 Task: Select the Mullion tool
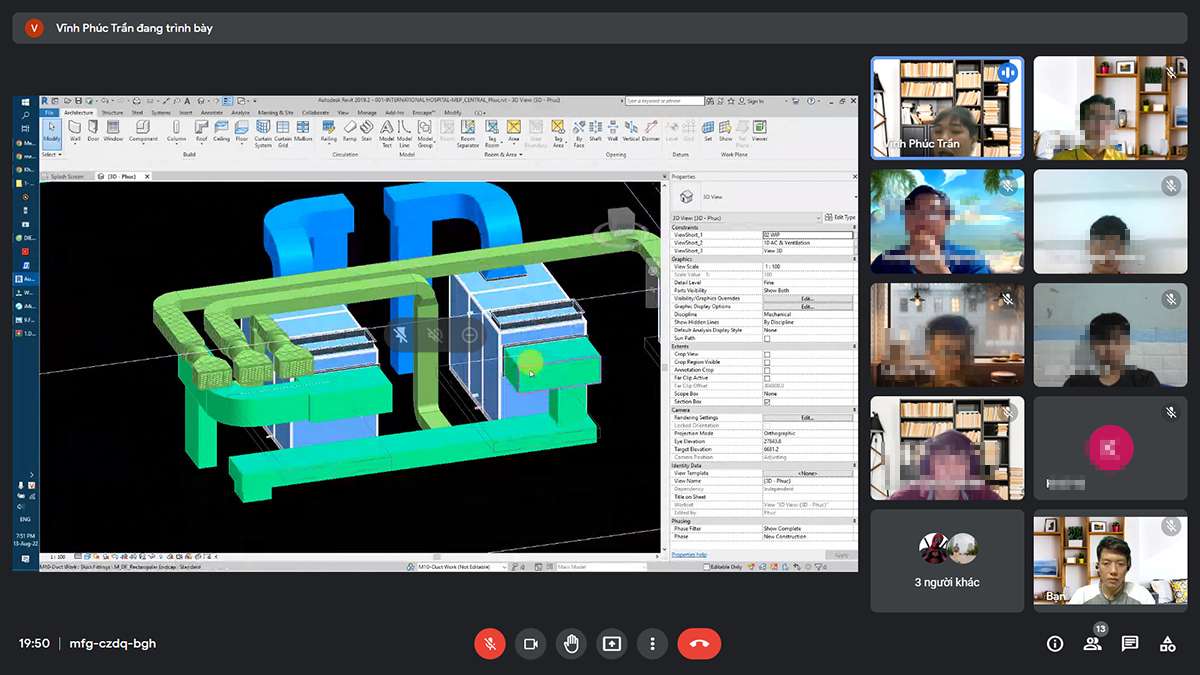tap(303, 131)
